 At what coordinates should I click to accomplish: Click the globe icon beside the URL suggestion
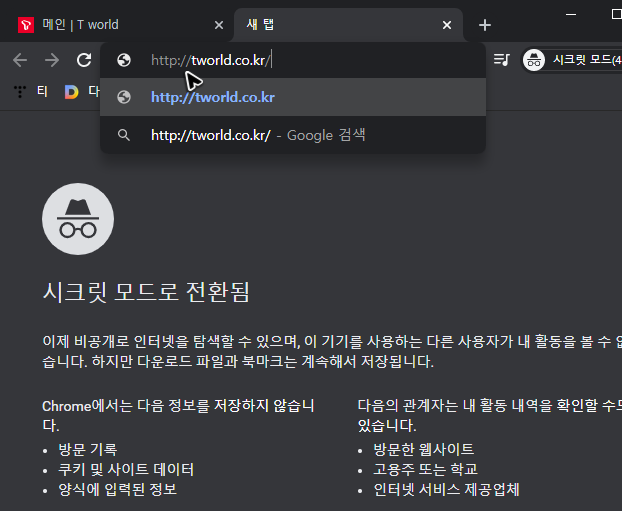point(124,97)
